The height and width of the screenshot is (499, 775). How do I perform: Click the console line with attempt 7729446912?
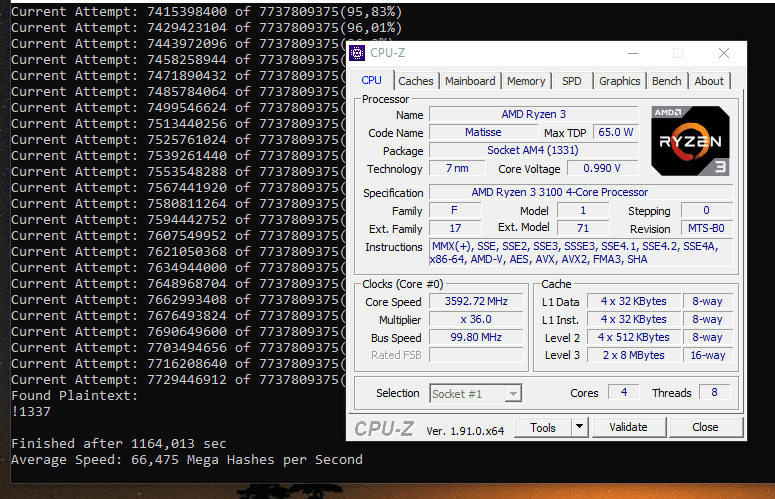[178, 380]
